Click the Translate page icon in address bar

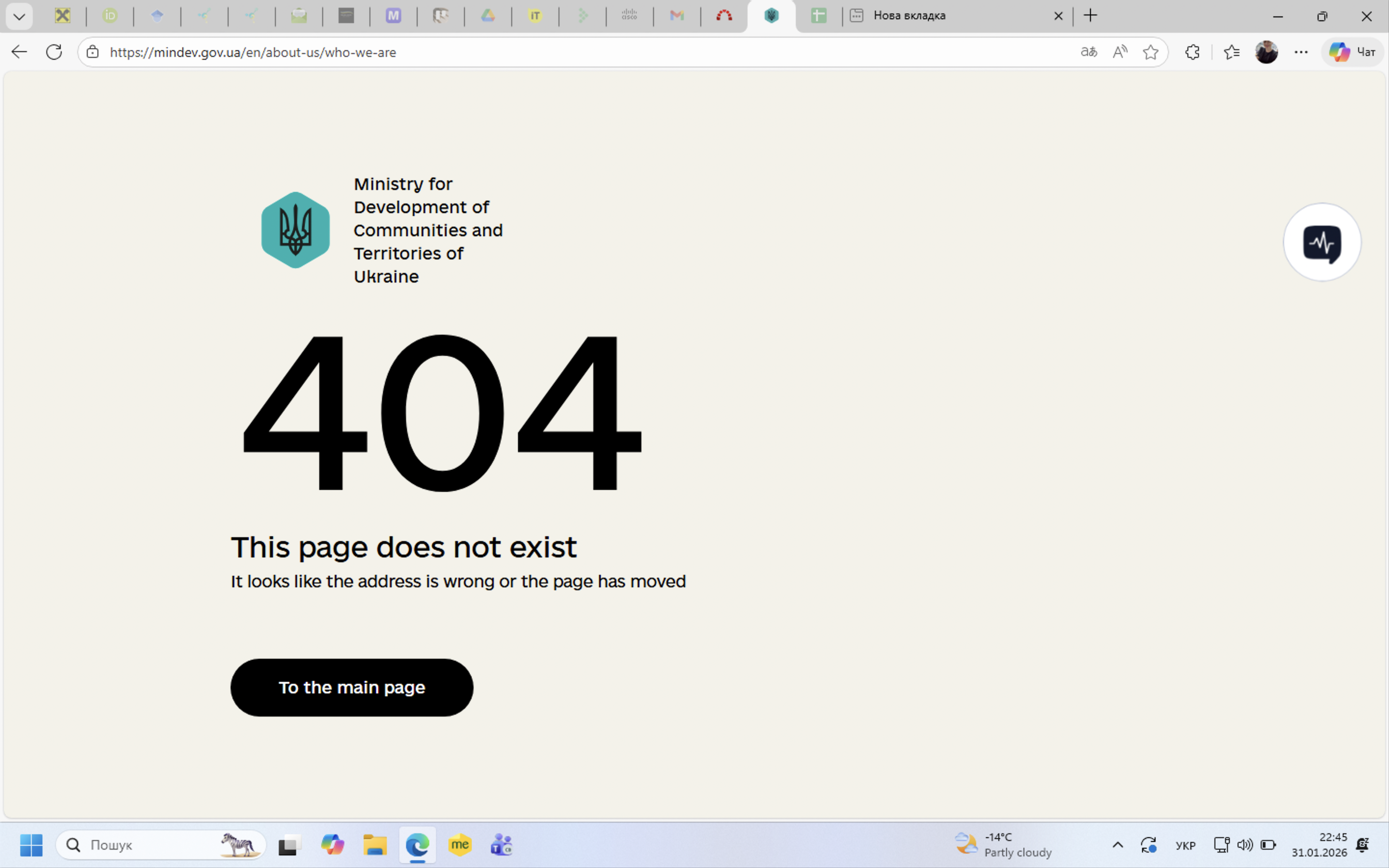click(1088, 52)
